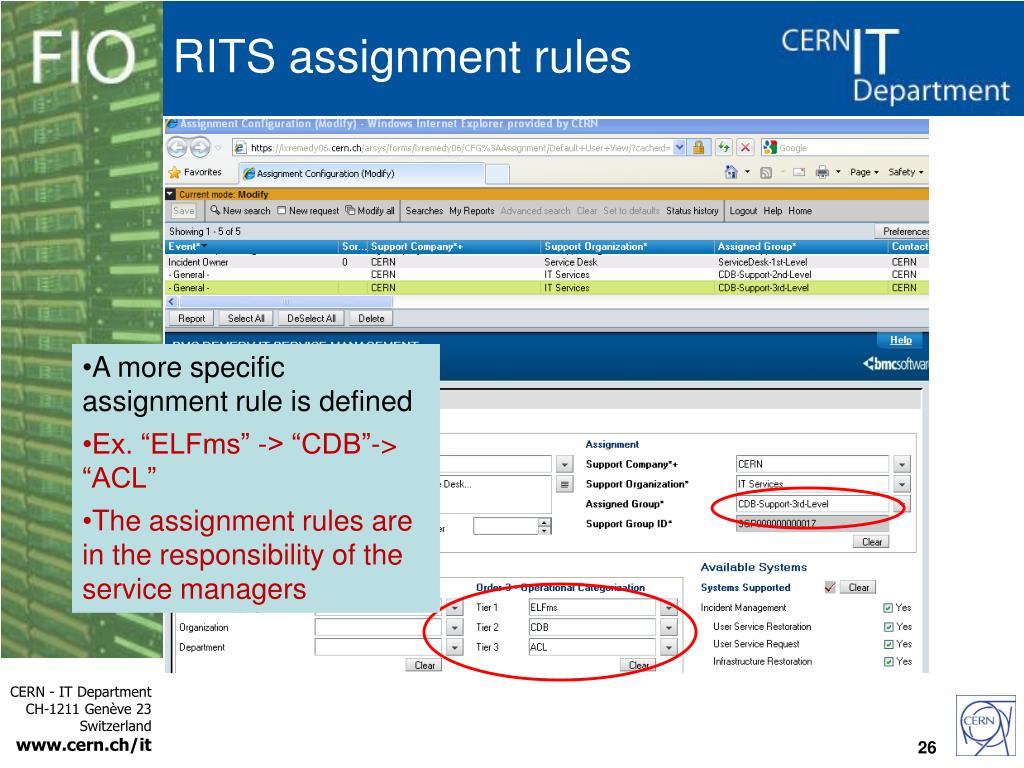Click the Print icon

[822, 172]
